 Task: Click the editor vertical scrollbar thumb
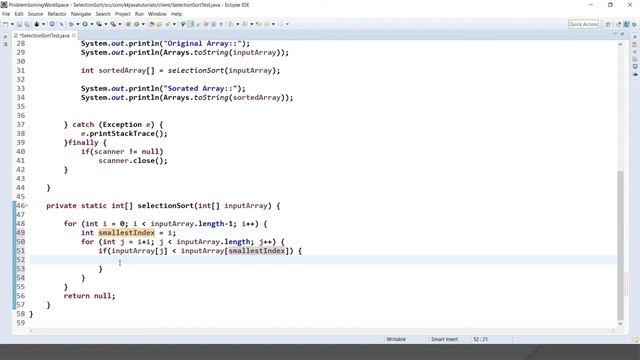620,245
